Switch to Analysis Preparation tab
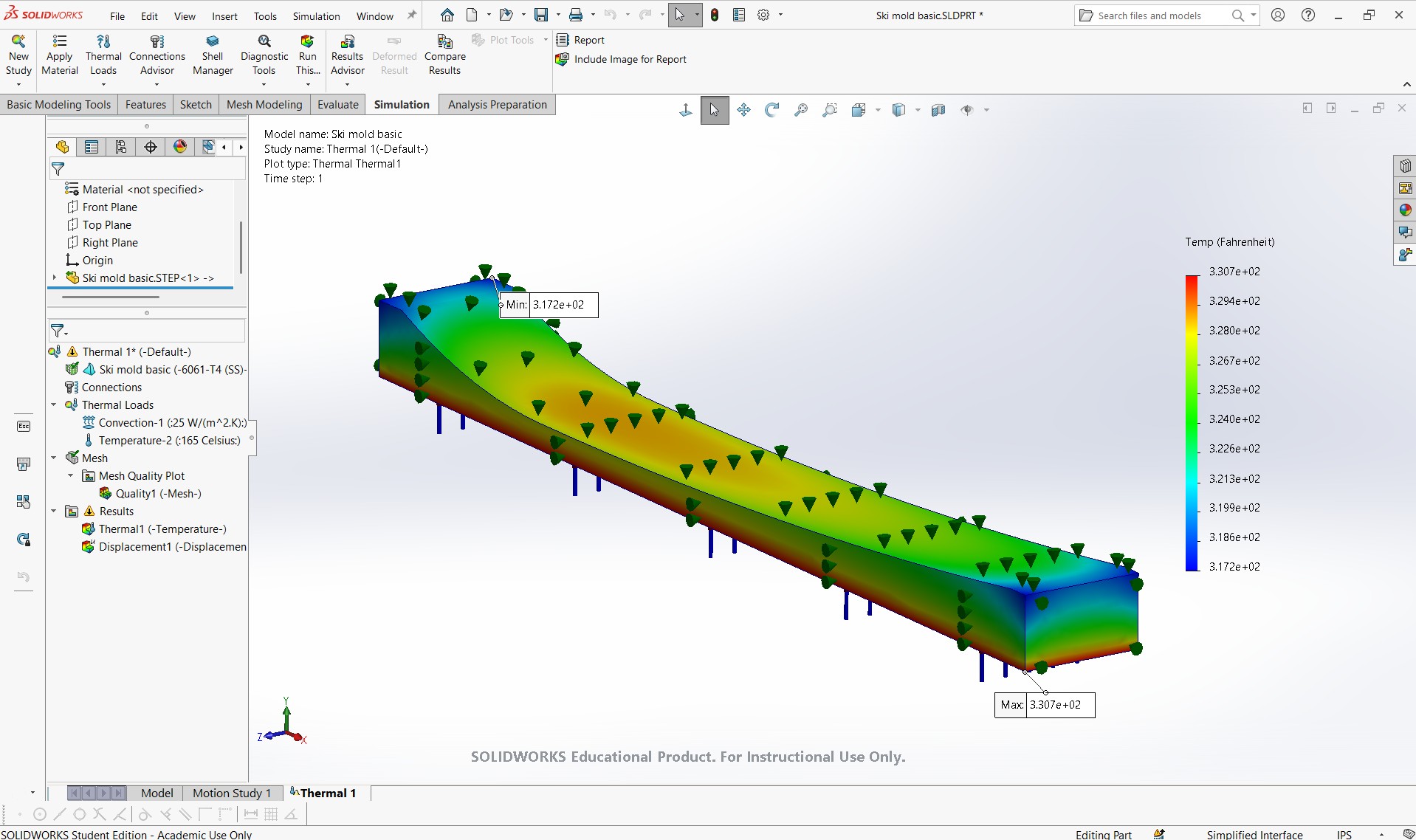Viewport: 1416px width, 840px height. pos(498,105)
